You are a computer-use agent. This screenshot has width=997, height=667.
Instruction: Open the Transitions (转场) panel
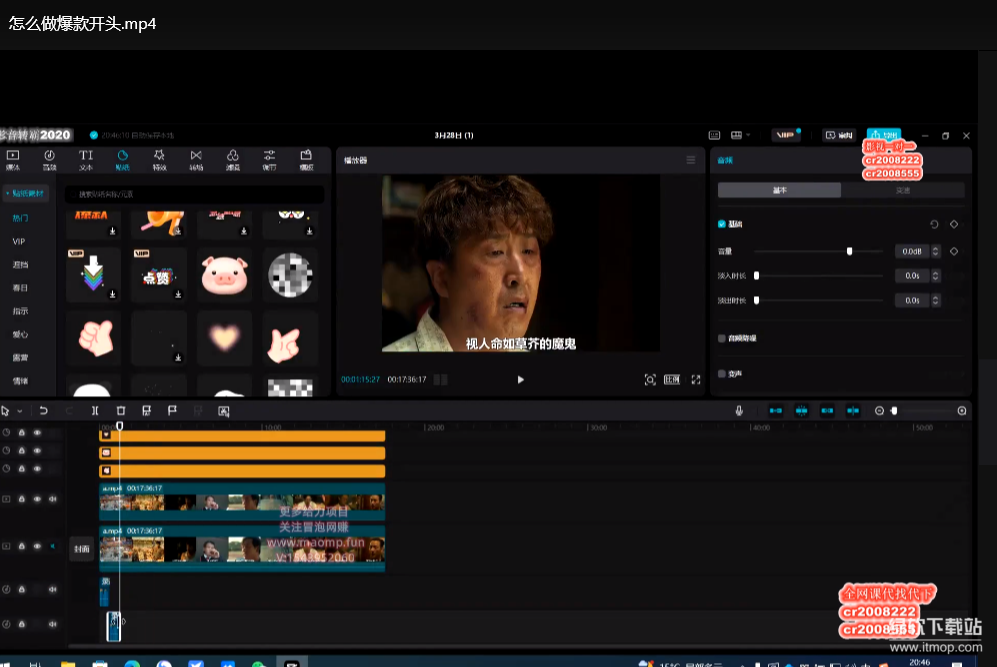[x=196, y=159]
